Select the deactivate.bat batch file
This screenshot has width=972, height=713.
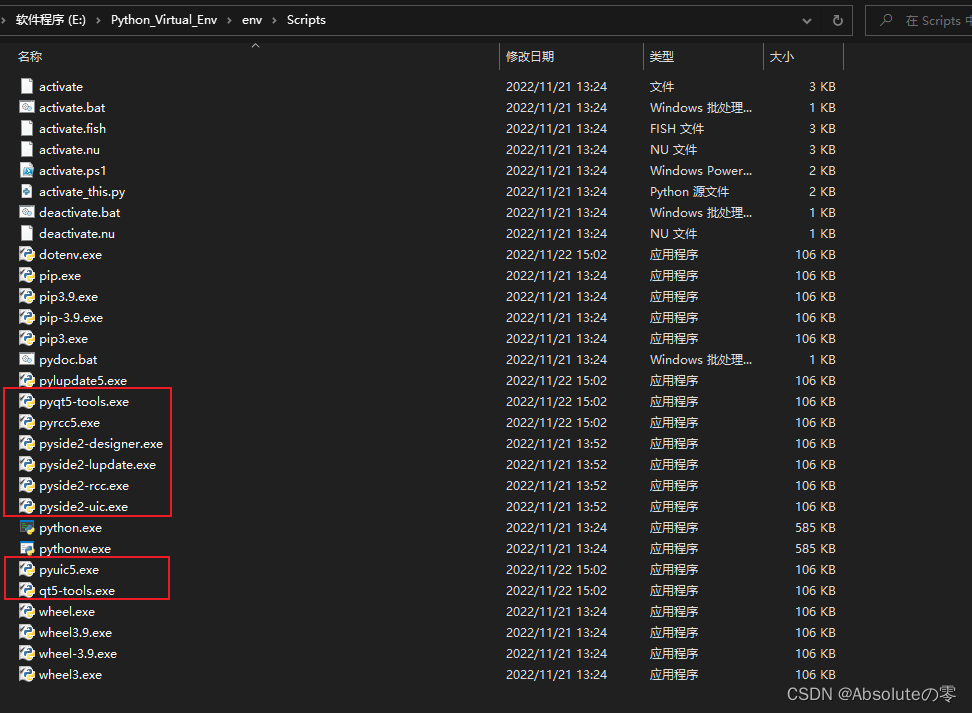pyautogui.click(x=73, y=212)
